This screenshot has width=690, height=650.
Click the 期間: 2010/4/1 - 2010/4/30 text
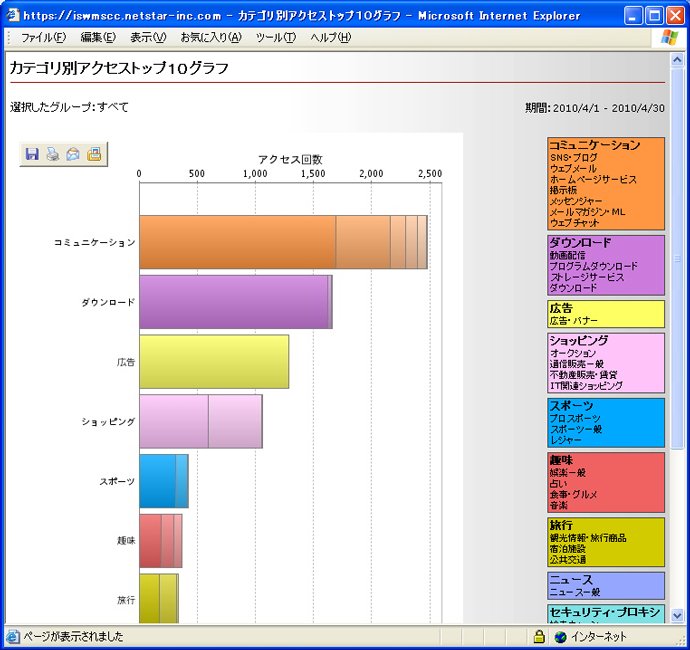tap(595, 108)
